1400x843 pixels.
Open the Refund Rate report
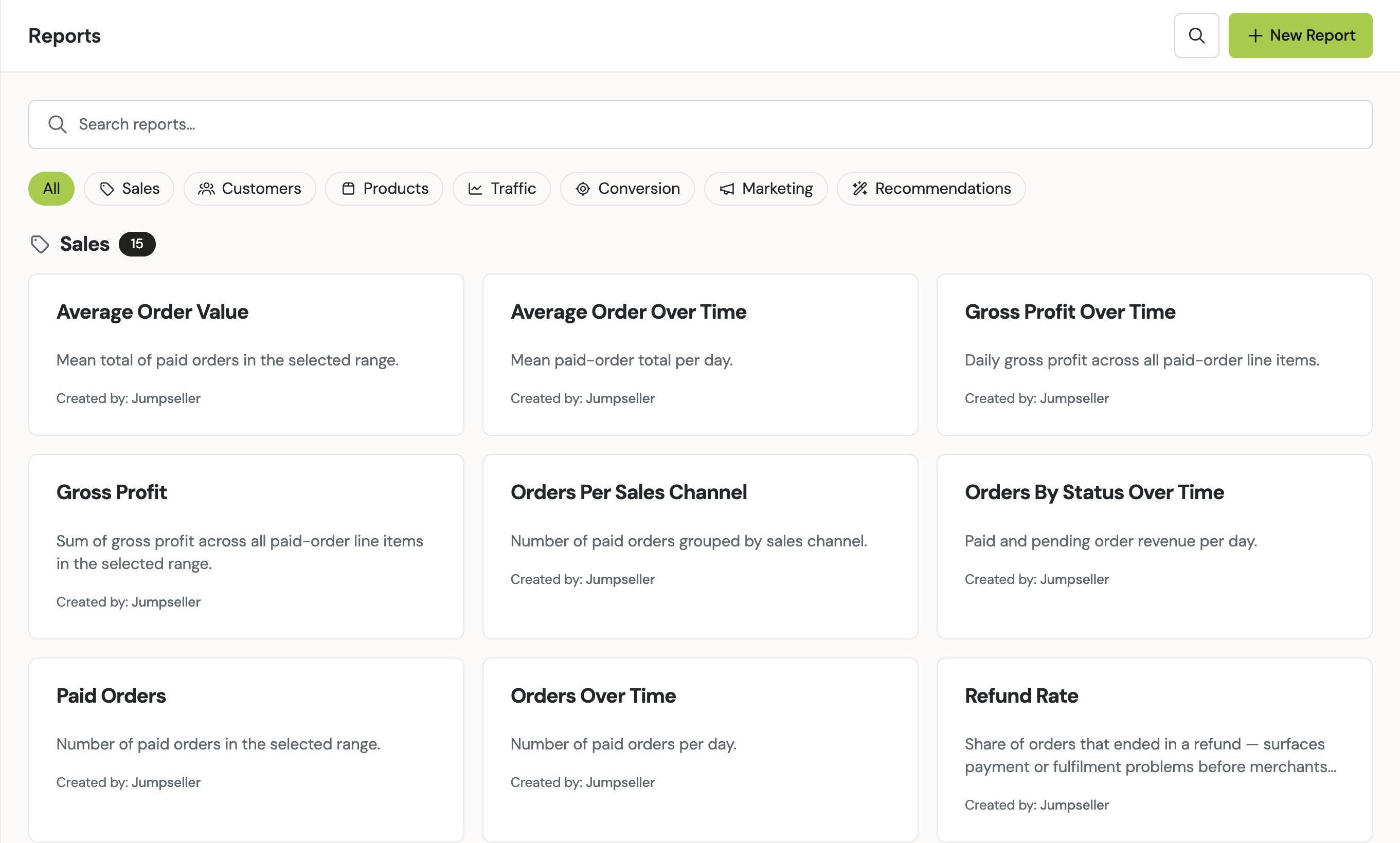coord(1154,750)
